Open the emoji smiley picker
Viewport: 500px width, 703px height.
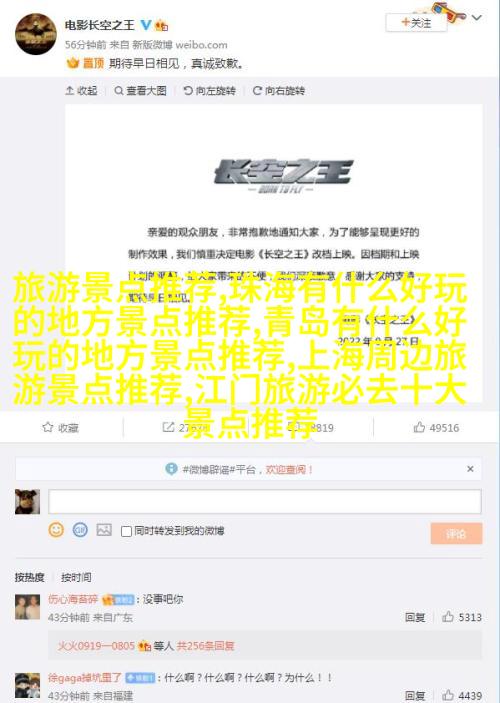pos(56,530)
